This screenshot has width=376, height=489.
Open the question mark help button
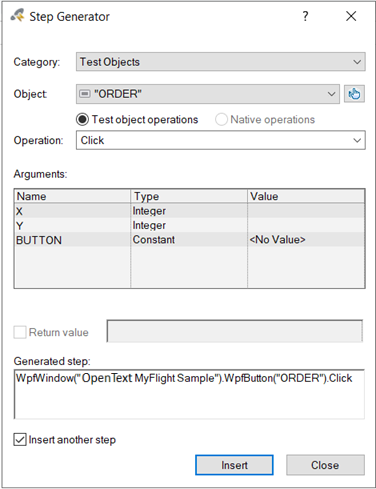[x=305, y=16]
